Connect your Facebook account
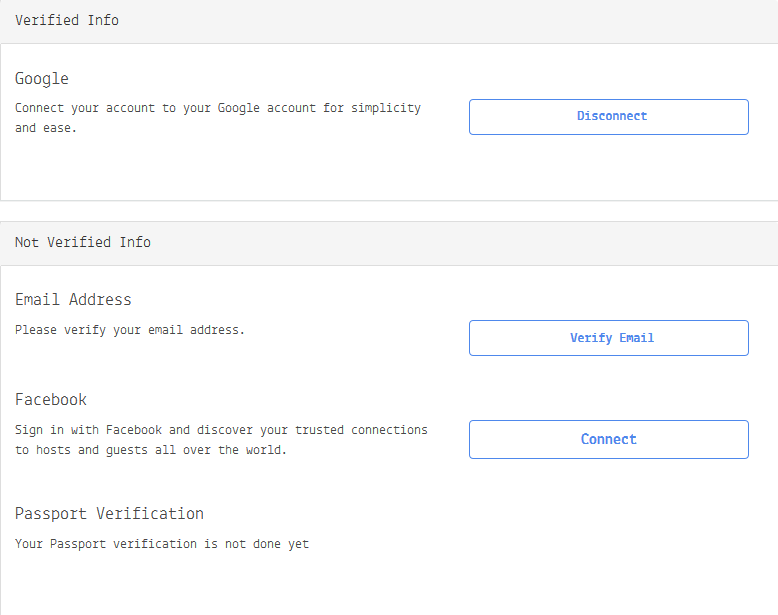Viewport: 778px width, 615px height. click(609, 439)
